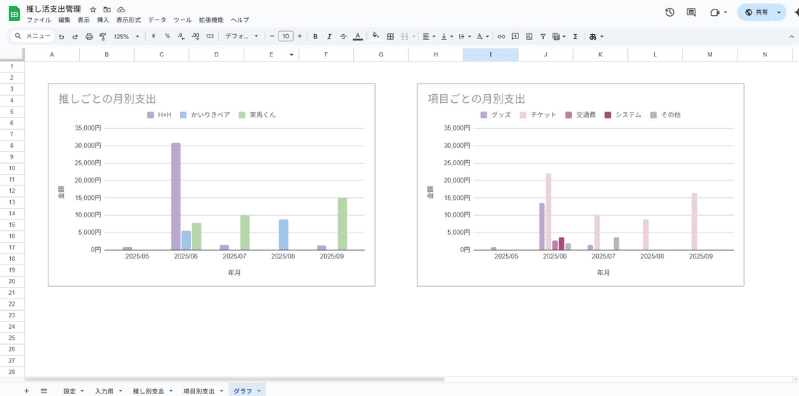The image size is (799, 396).
Task: Star the 推し活支出管理 document
Action: point(93,10)
